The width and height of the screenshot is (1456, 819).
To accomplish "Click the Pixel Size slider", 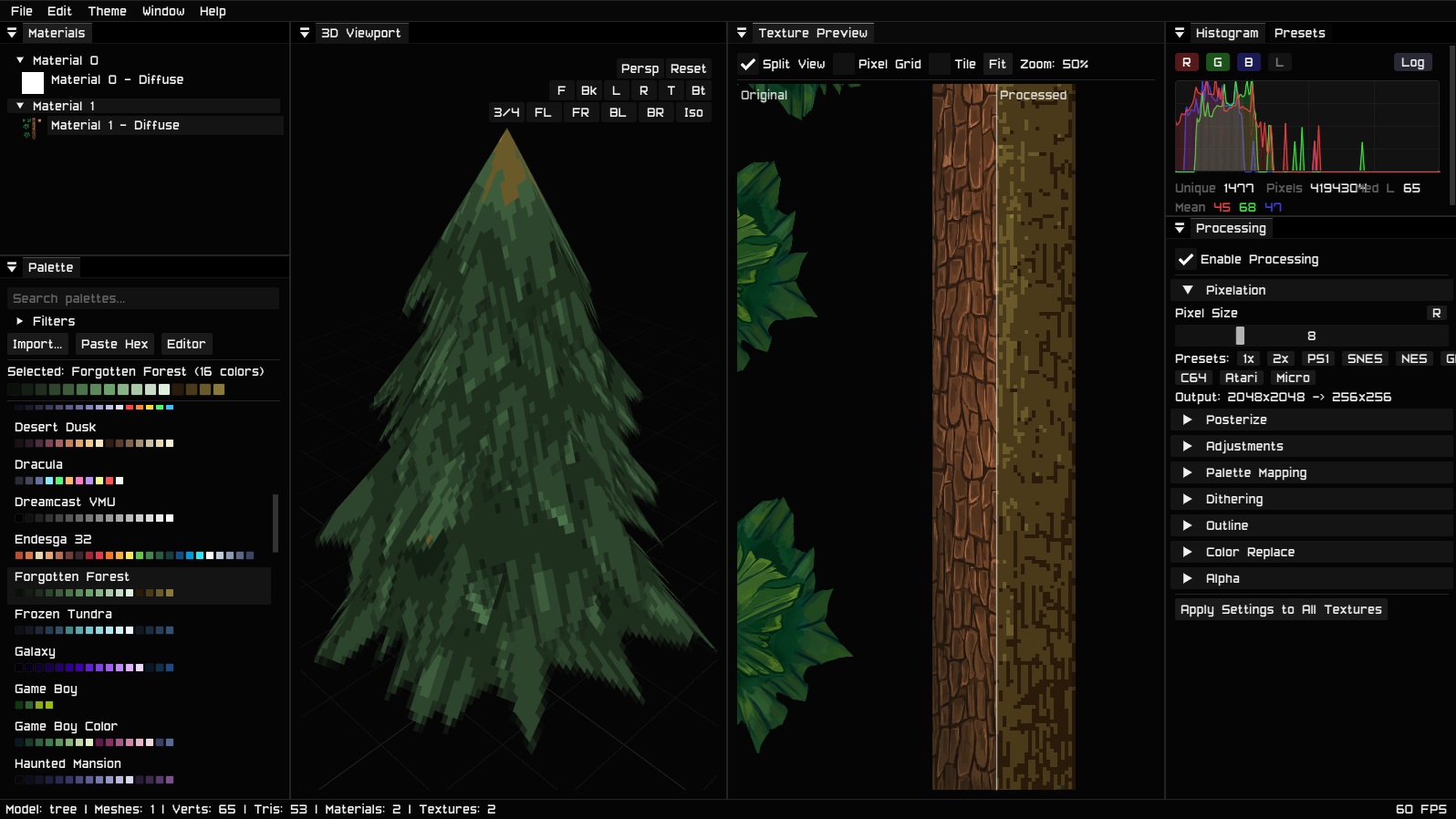I will click(1311, 336).
